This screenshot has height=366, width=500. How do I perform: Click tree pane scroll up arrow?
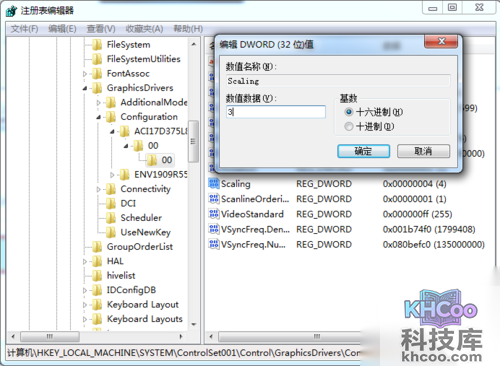(x=194, y=44)
